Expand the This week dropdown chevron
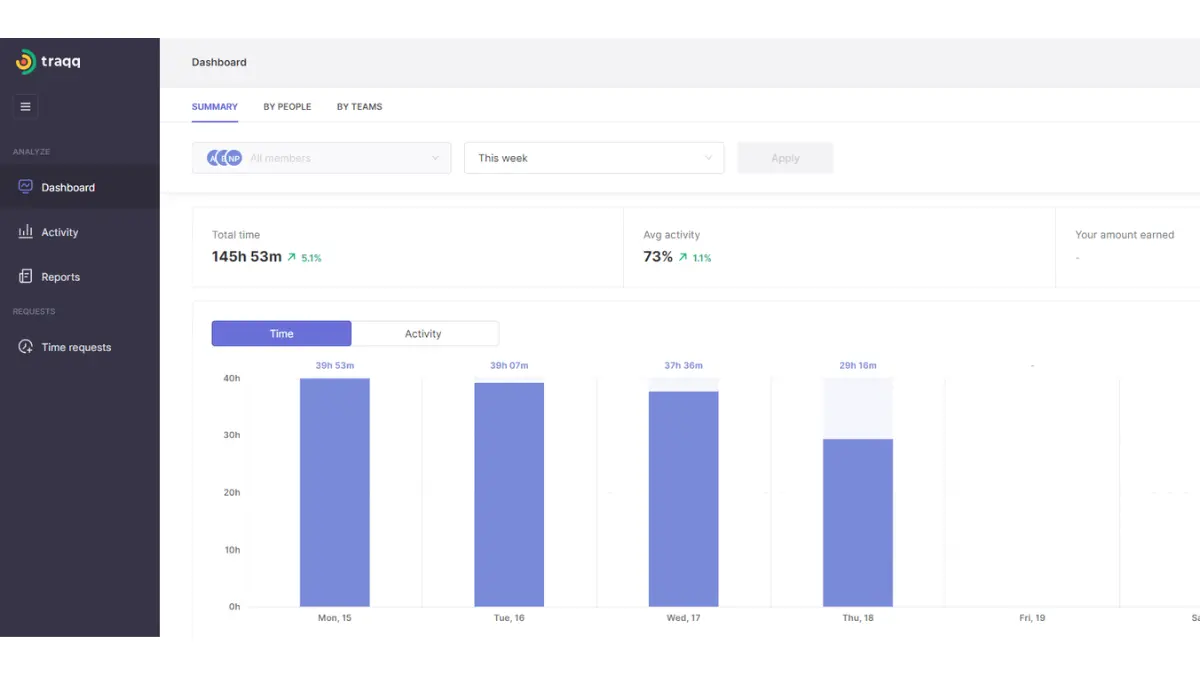 point(708,158)
